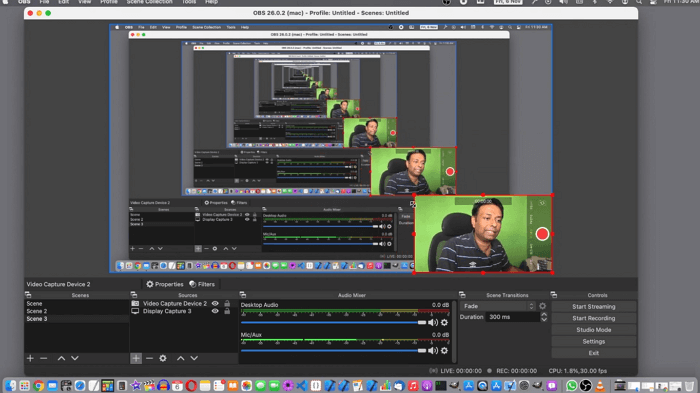The width and height of the screenshot is (700, 393).
Task: Open the Edit menu
Action: 63,2
